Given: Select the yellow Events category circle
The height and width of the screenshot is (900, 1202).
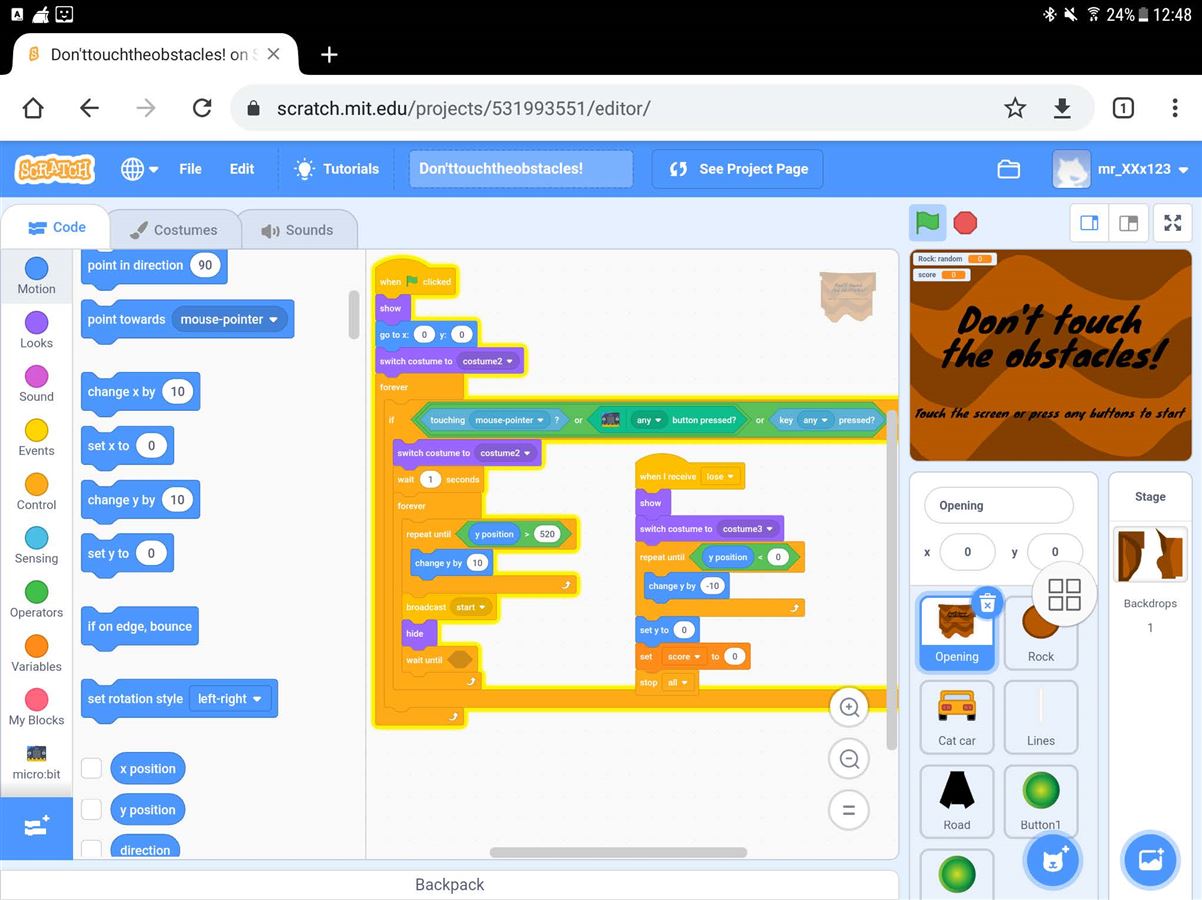Looking at the screenshot, I should [x=36, y=431].
